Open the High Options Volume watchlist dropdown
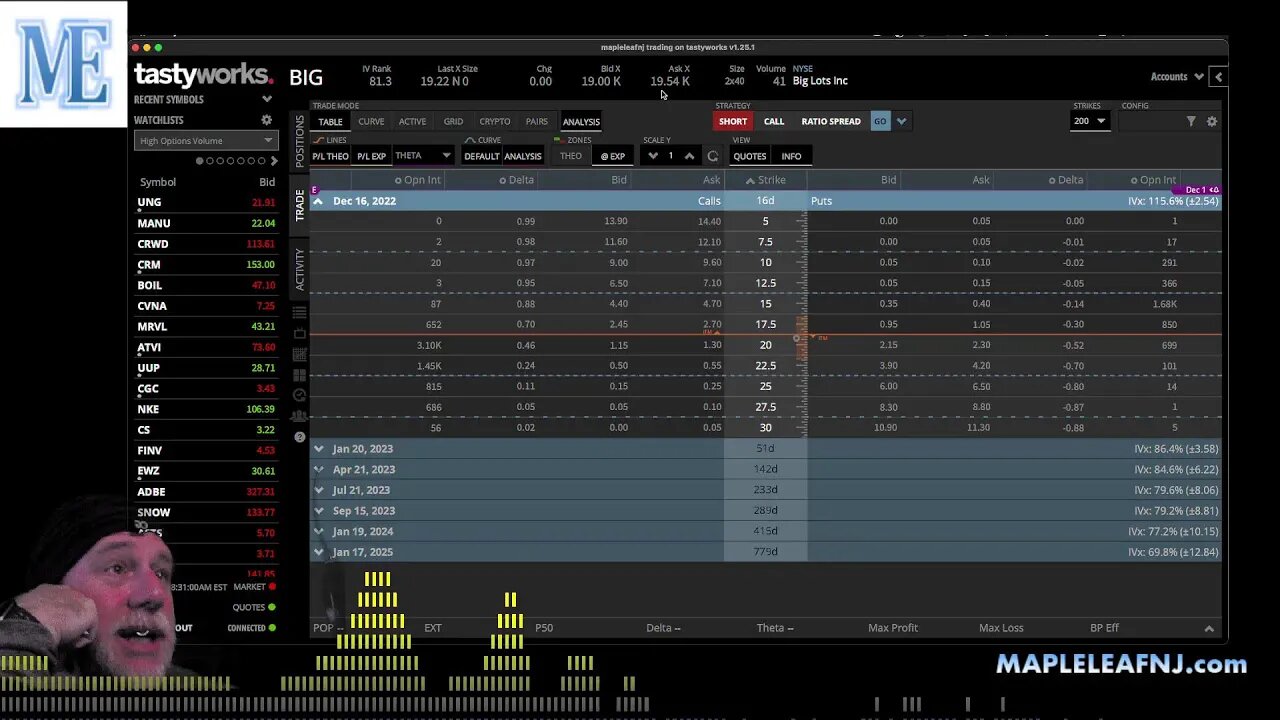 pyautogui.click(x=205, y=141)
